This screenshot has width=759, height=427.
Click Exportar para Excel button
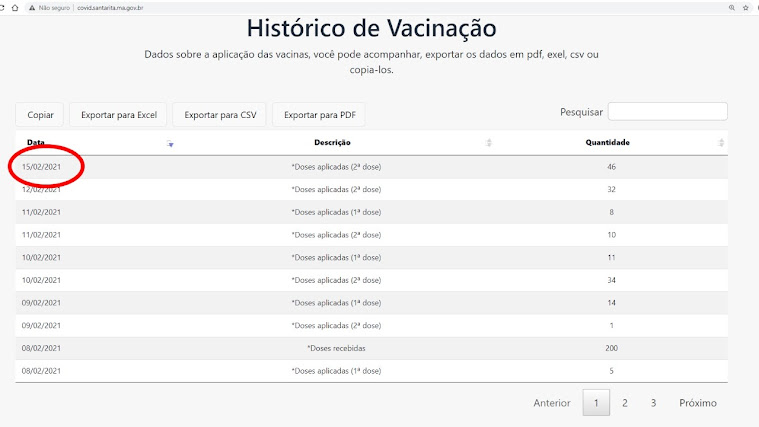pyautogui.click(x=119, y=115)
